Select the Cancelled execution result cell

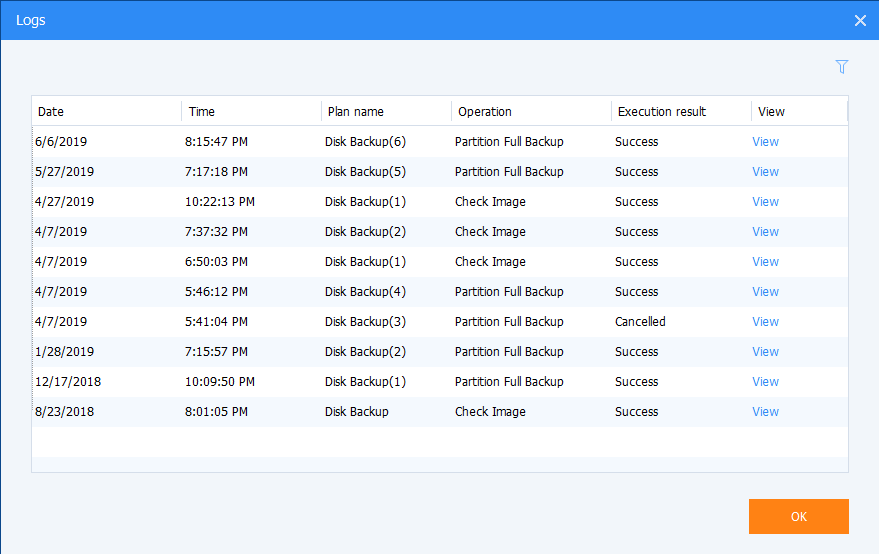pyautogui.click(x=640, y=322)
